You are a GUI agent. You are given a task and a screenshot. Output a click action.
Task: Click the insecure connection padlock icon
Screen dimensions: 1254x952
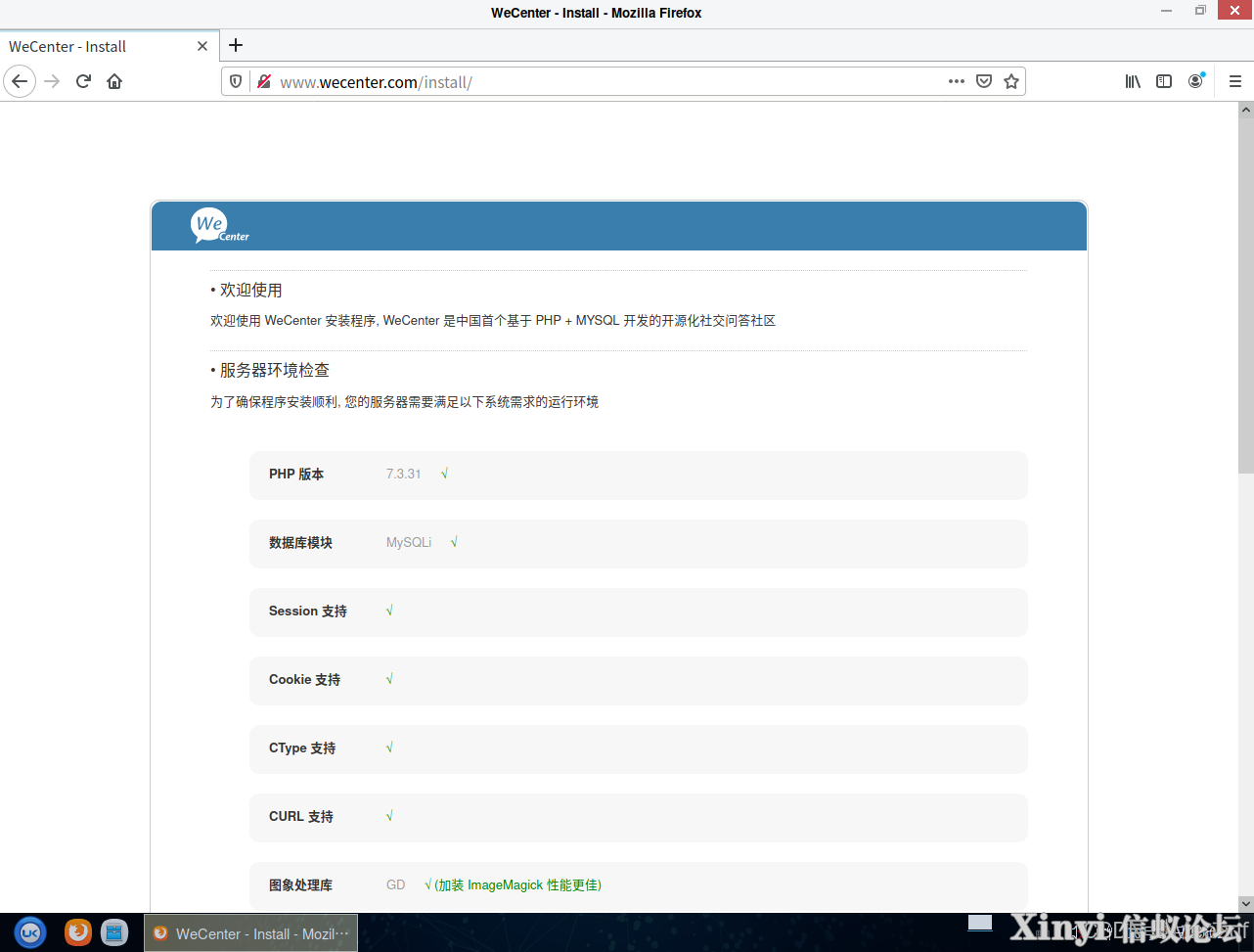tap(263, 81)
